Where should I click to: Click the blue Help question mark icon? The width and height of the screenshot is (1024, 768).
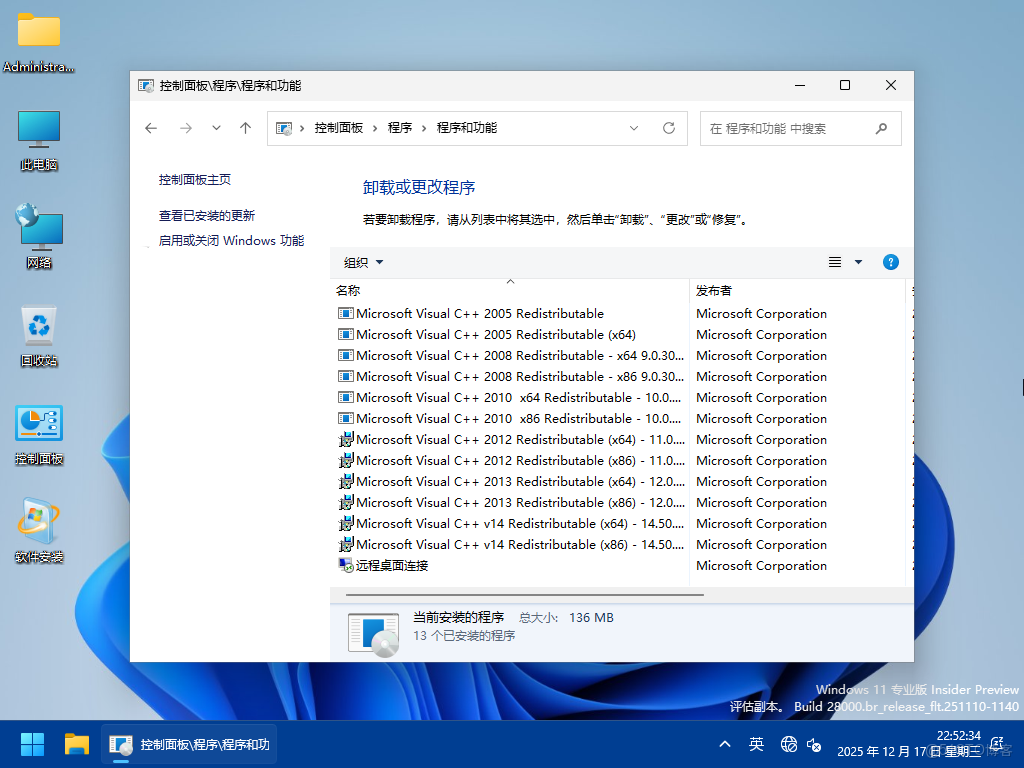tap(890, 262)
